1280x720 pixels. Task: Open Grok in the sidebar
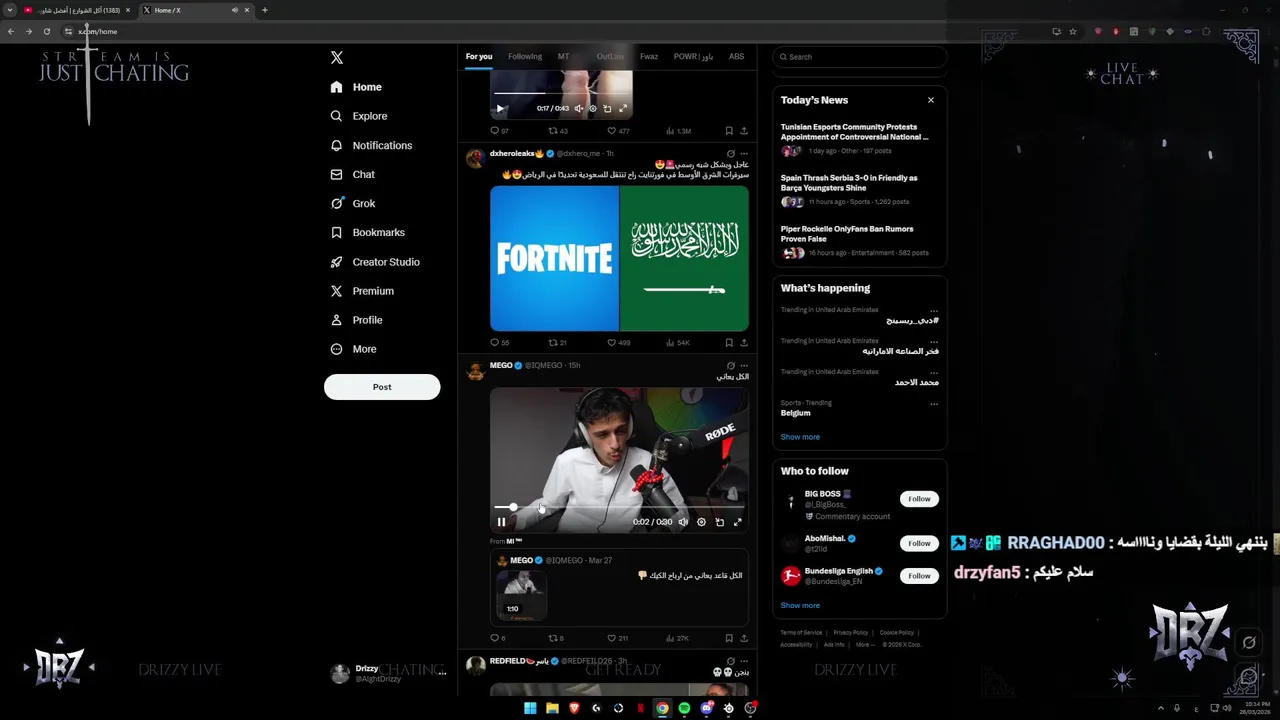coord(353,203)
